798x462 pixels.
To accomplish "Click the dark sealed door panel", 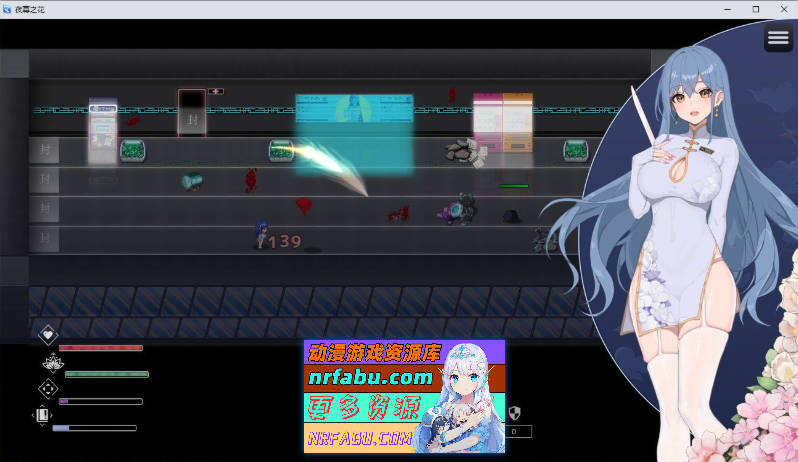I will tap(191, 112).
